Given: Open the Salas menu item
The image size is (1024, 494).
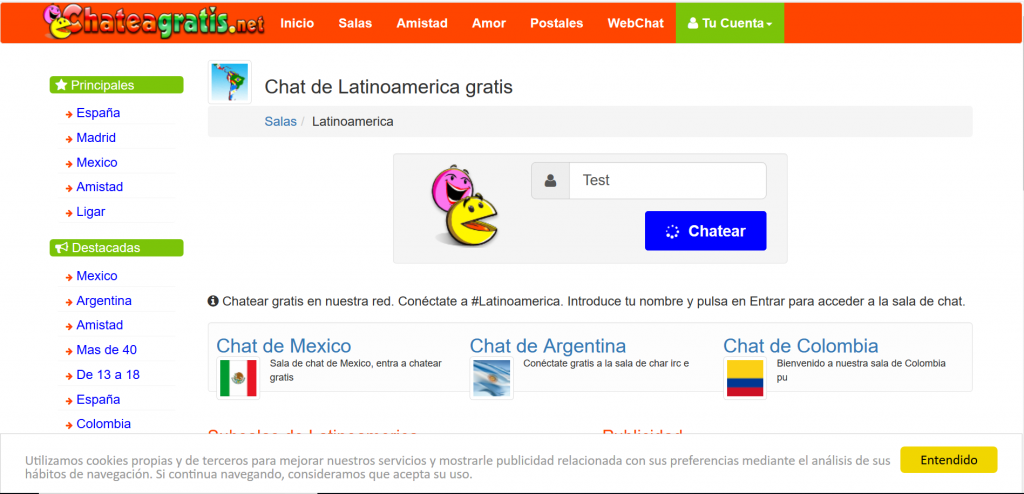Looking at the screenshot, I should pos(355,23).
